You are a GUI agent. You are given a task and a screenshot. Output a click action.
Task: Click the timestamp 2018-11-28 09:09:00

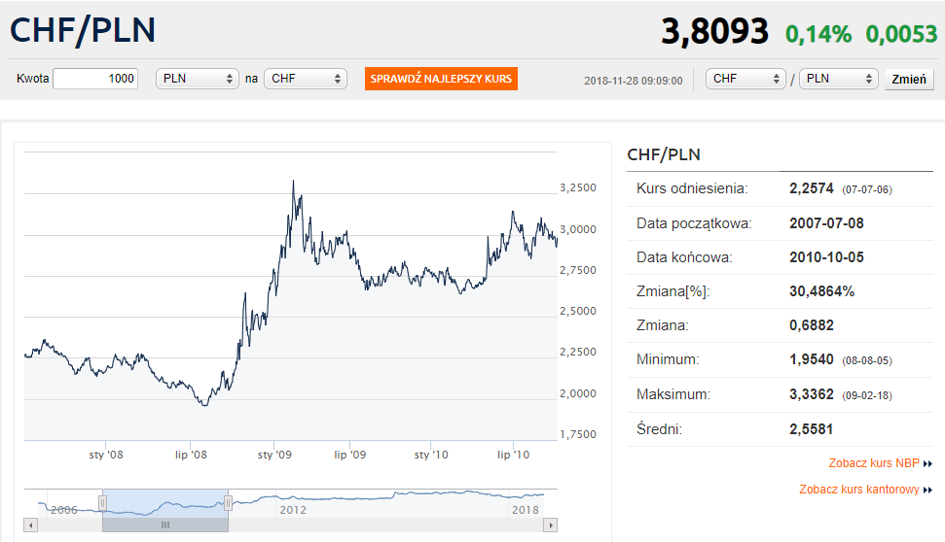pyautogui.click(x=633, y=81)
